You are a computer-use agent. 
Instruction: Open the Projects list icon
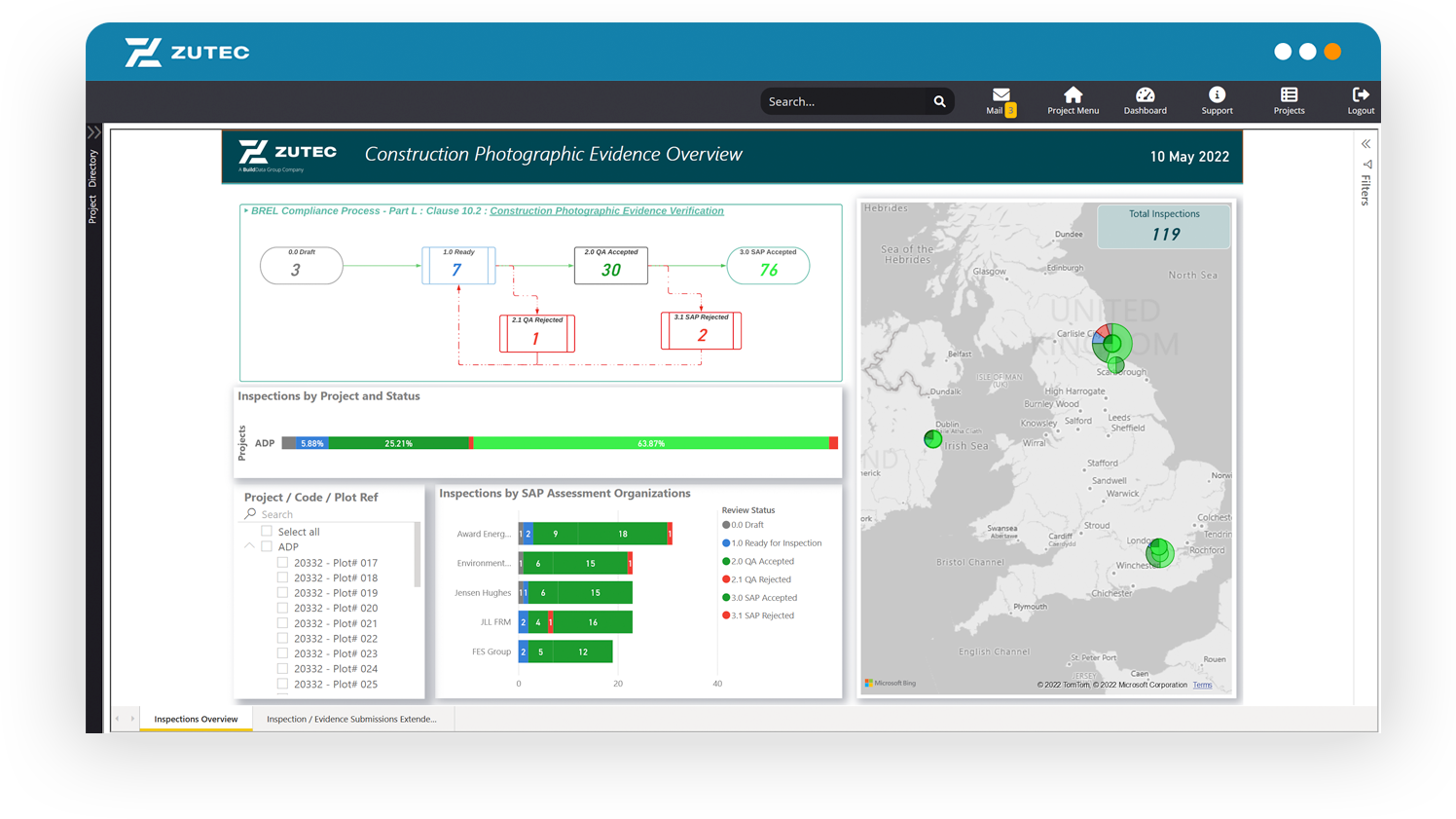tap(1289, 95)
